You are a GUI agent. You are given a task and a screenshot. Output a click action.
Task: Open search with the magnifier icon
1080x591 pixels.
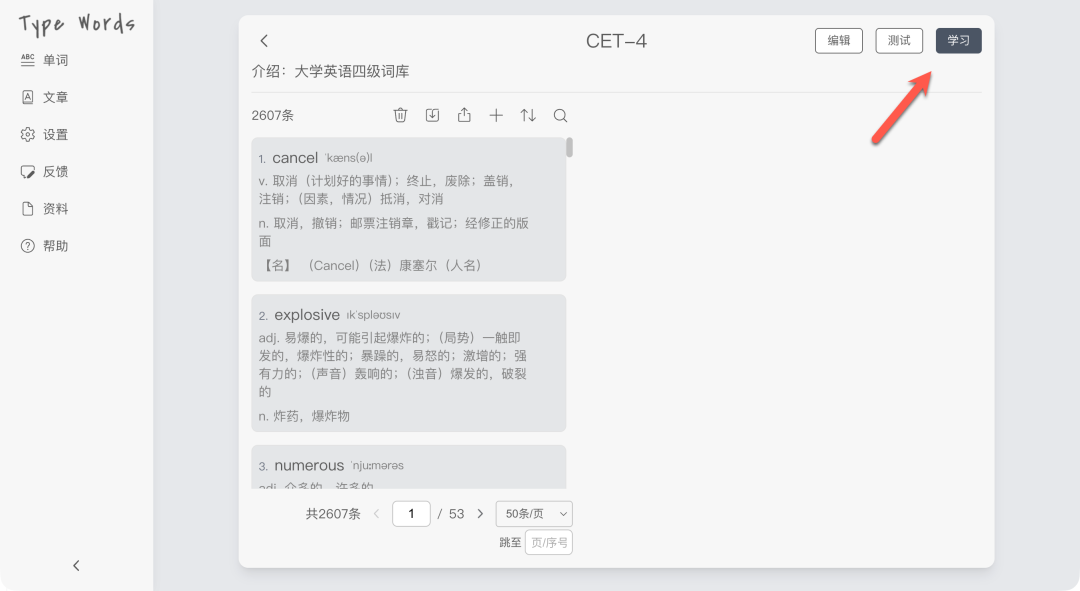[560, 115]
